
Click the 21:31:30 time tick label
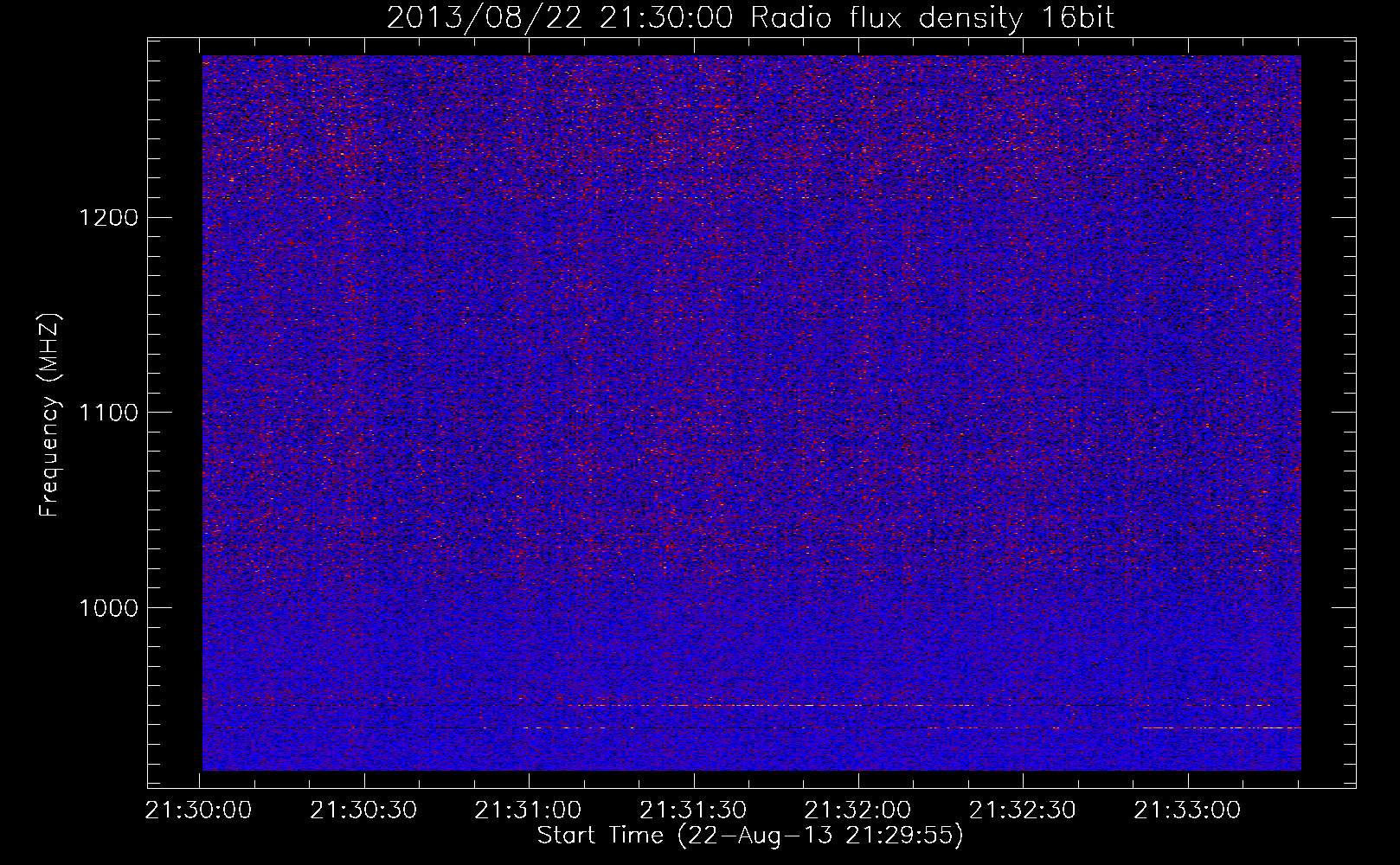(x=694, y=811)
